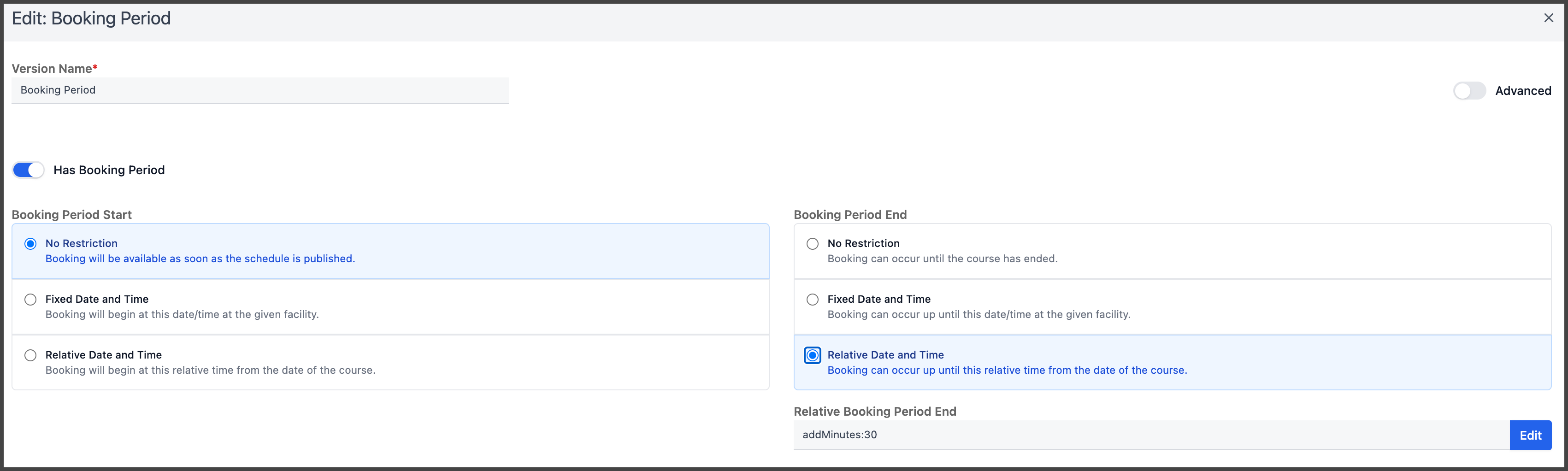Select Relative Date and Time for Booking Period End
Image resolution: width=1568 pixels, height=471 pixels.
813,355
